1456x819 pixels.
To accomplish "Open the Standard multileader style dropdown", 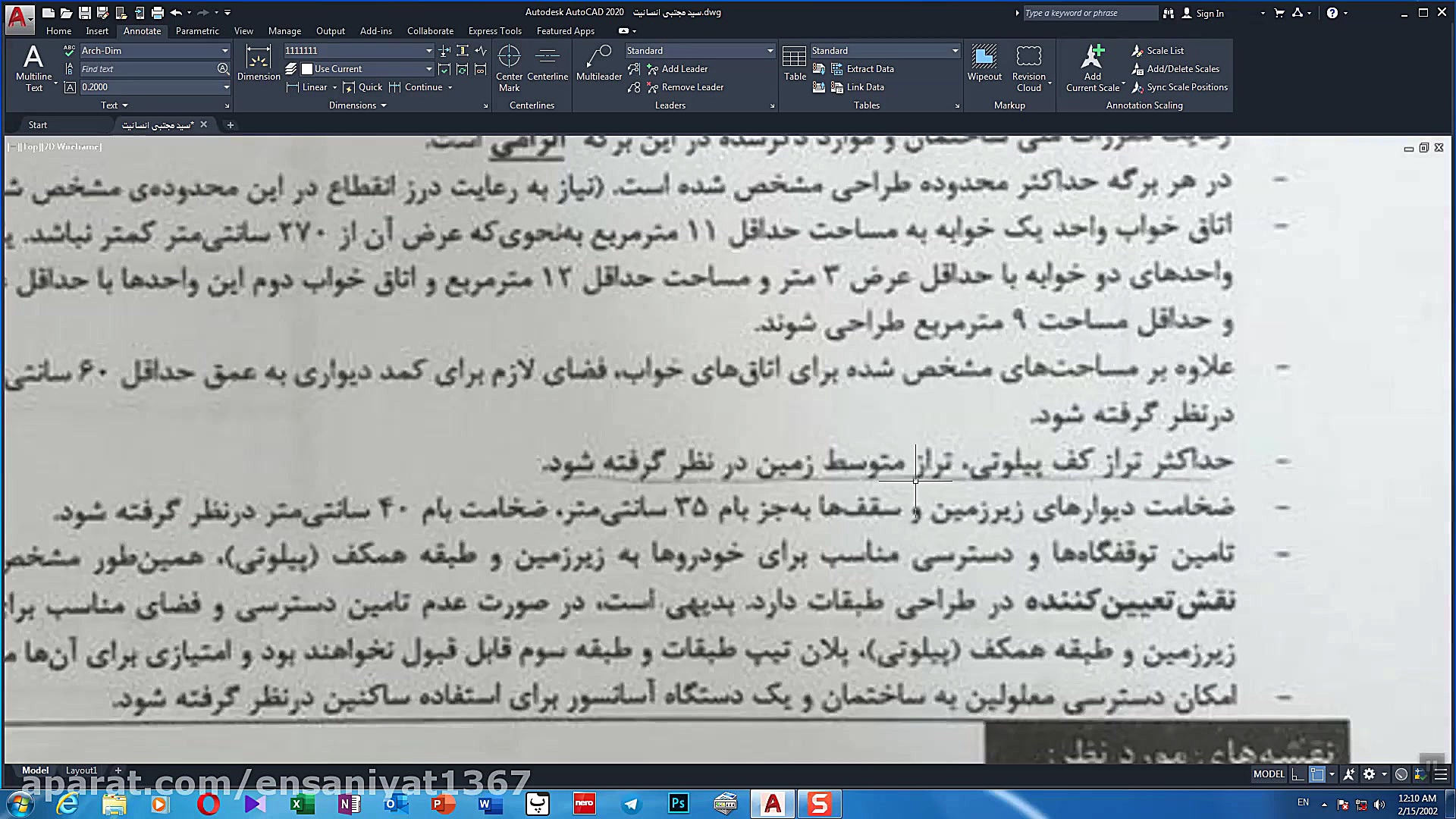I will click(x=768, y=50).
